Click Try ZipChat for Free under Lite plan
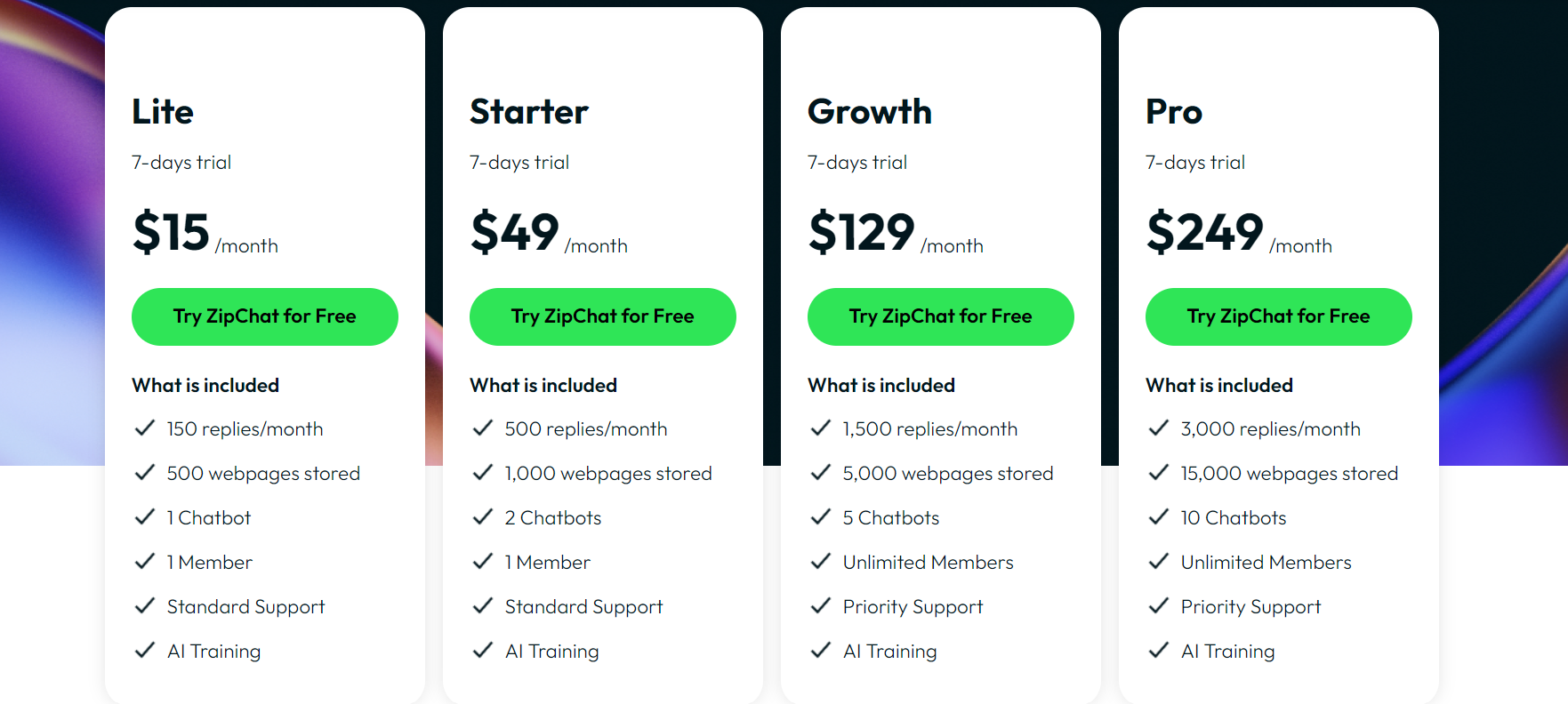Screen dimensions: 1568x704 [264, 316]
